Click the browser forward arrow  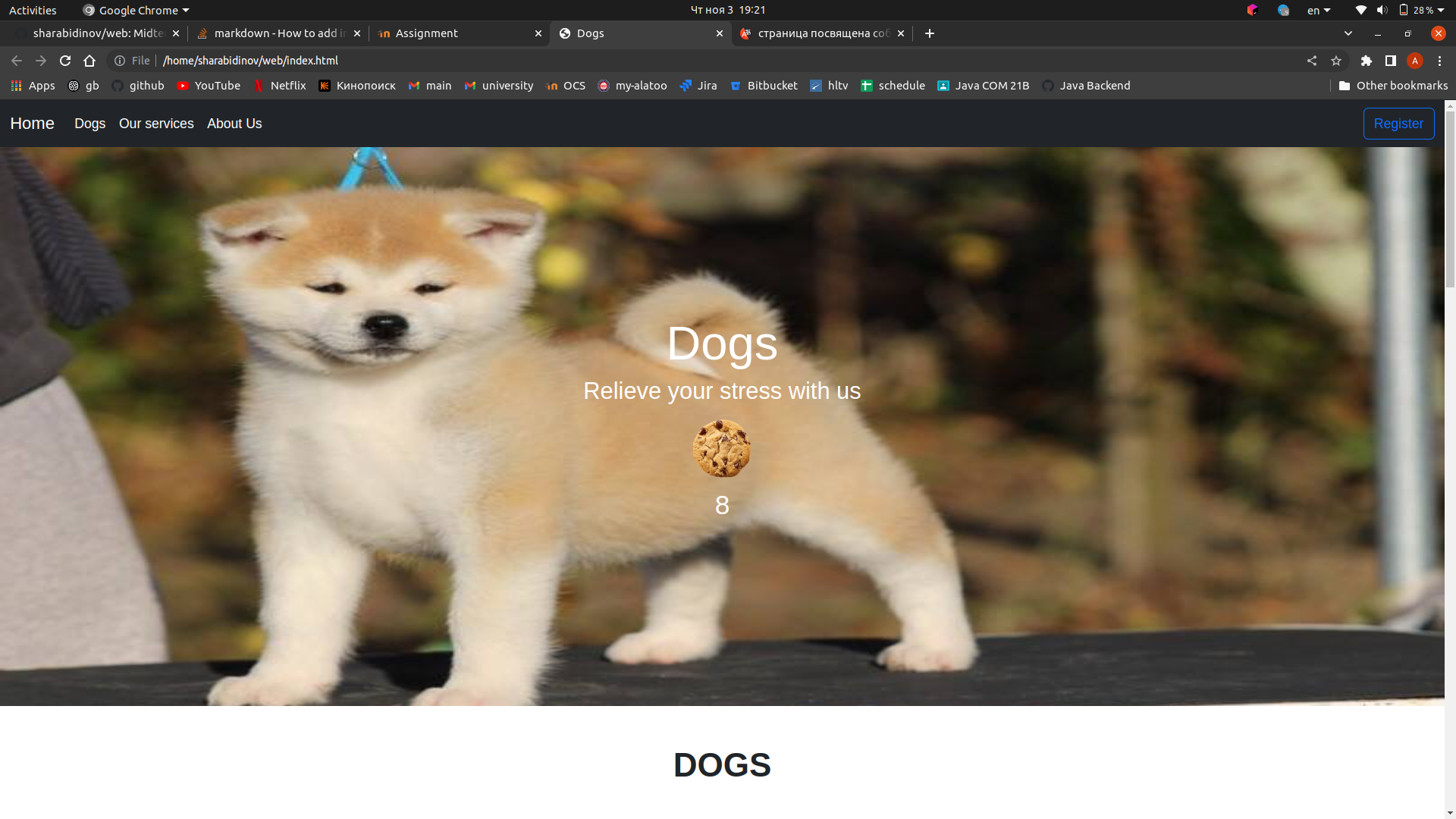pos(41,61)
